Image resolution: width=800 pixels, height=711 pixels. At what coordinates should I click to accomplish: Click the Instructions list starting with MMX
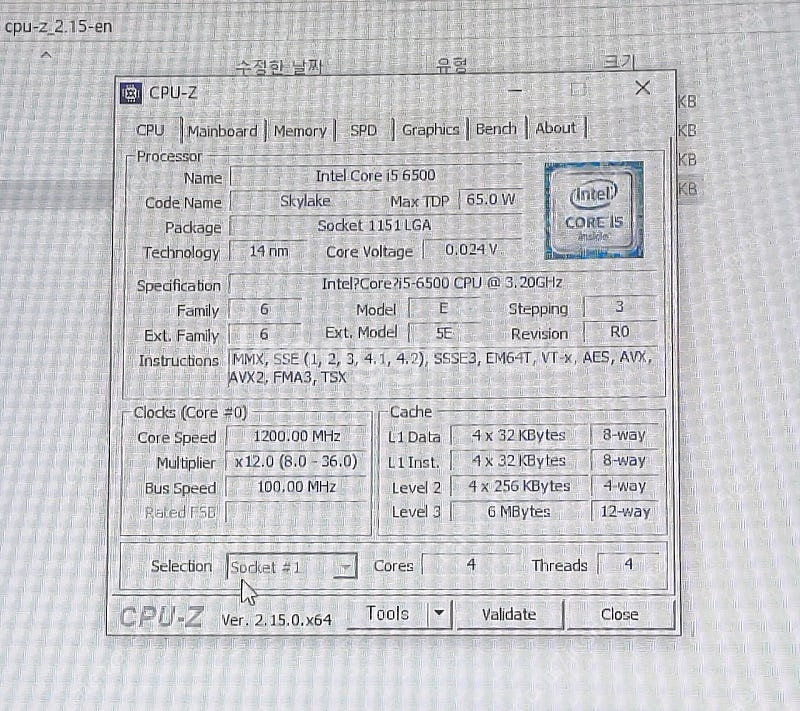point(442,367)
